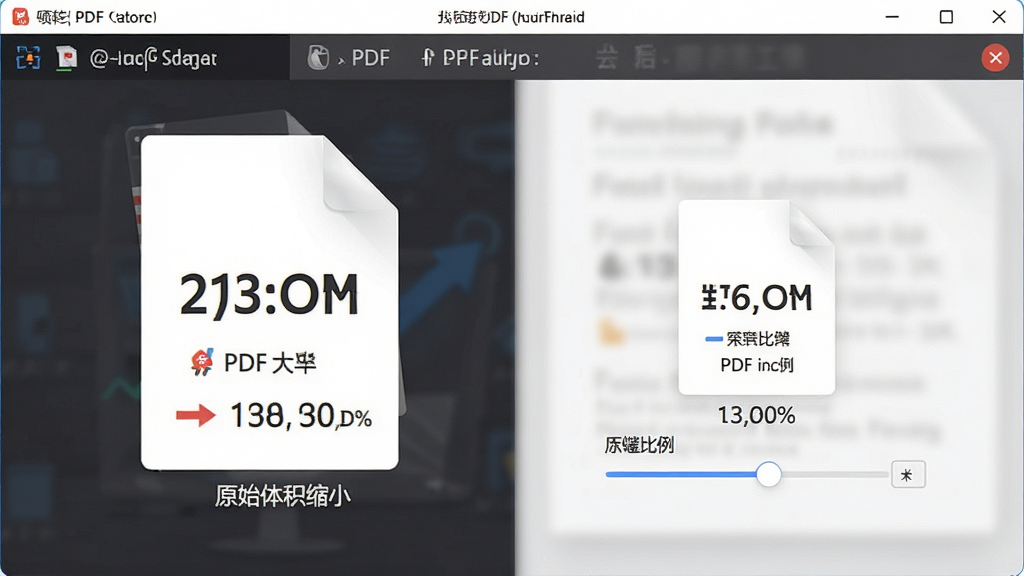Screen dimensions: 1024x576
Task: Click the red PDF mascot icon on card
Action: point(202,362)
